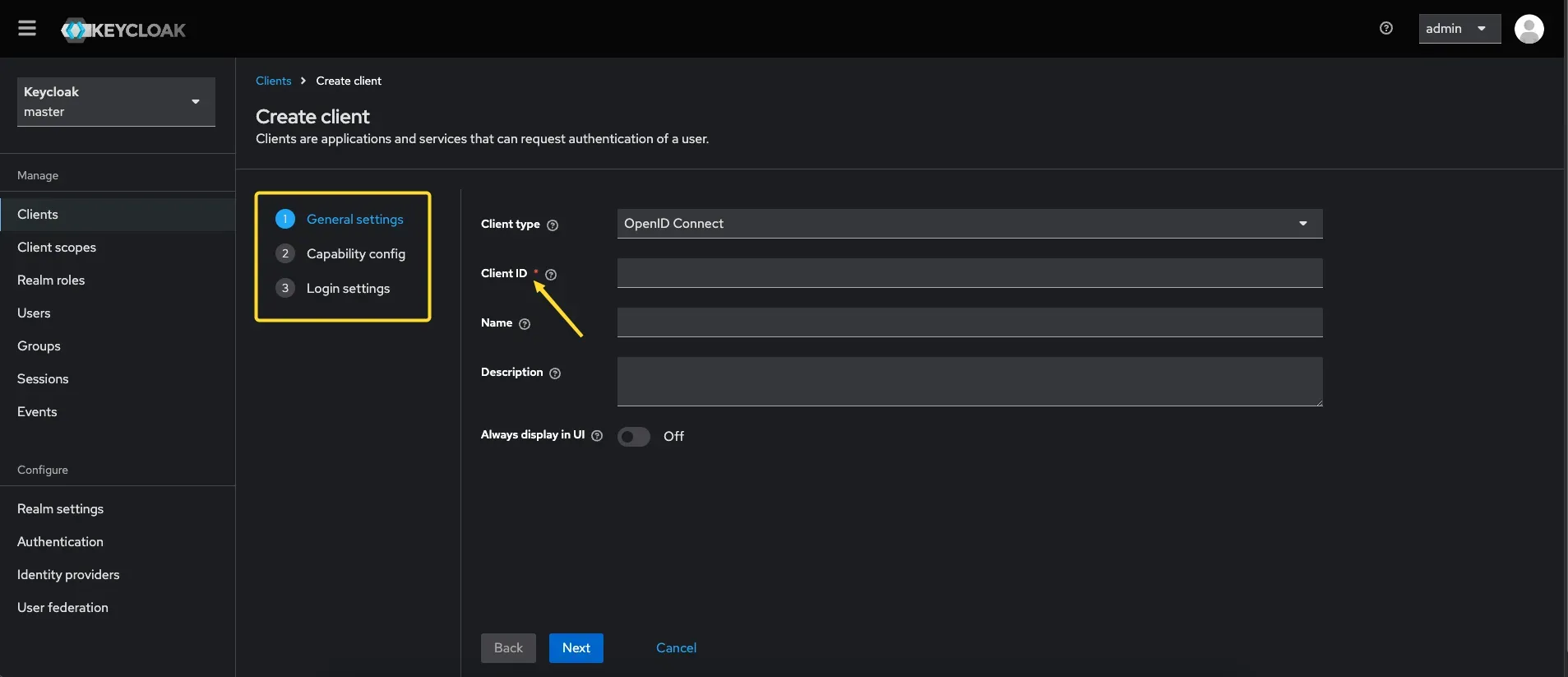
Task: Go to Client scopes in sidebar
Action: [x=57, y=248]
